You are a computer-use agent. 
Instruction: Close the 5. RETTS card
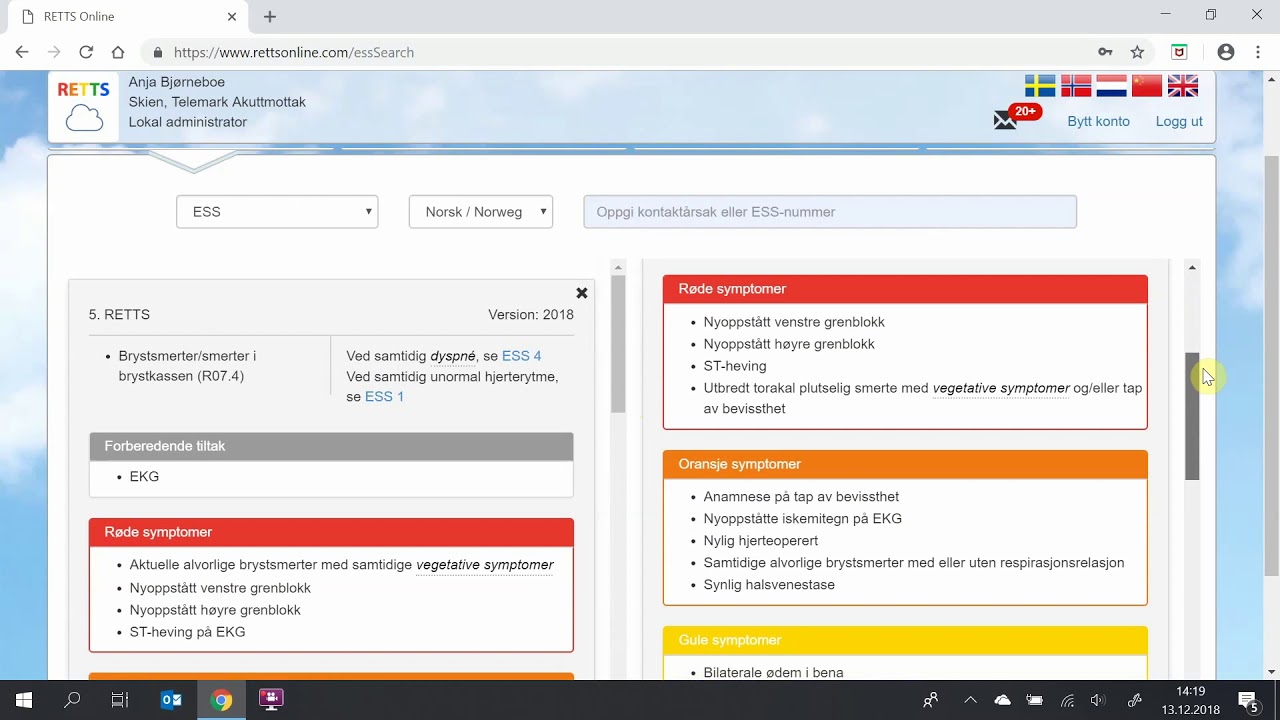coord(582,293)
